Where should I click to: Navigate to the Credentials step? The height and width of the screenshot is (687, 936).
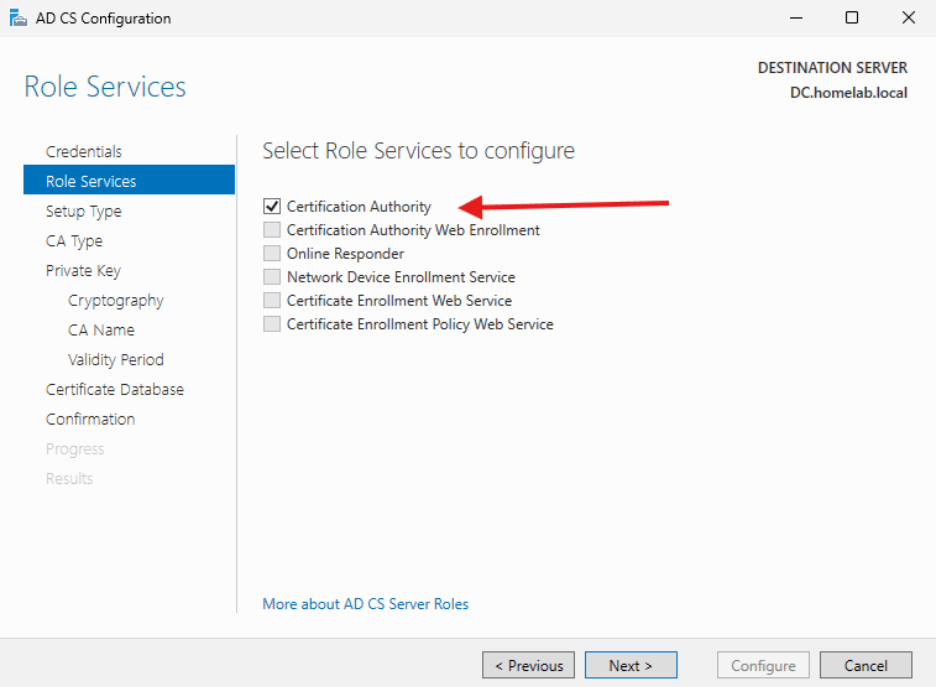click(83, 151)
